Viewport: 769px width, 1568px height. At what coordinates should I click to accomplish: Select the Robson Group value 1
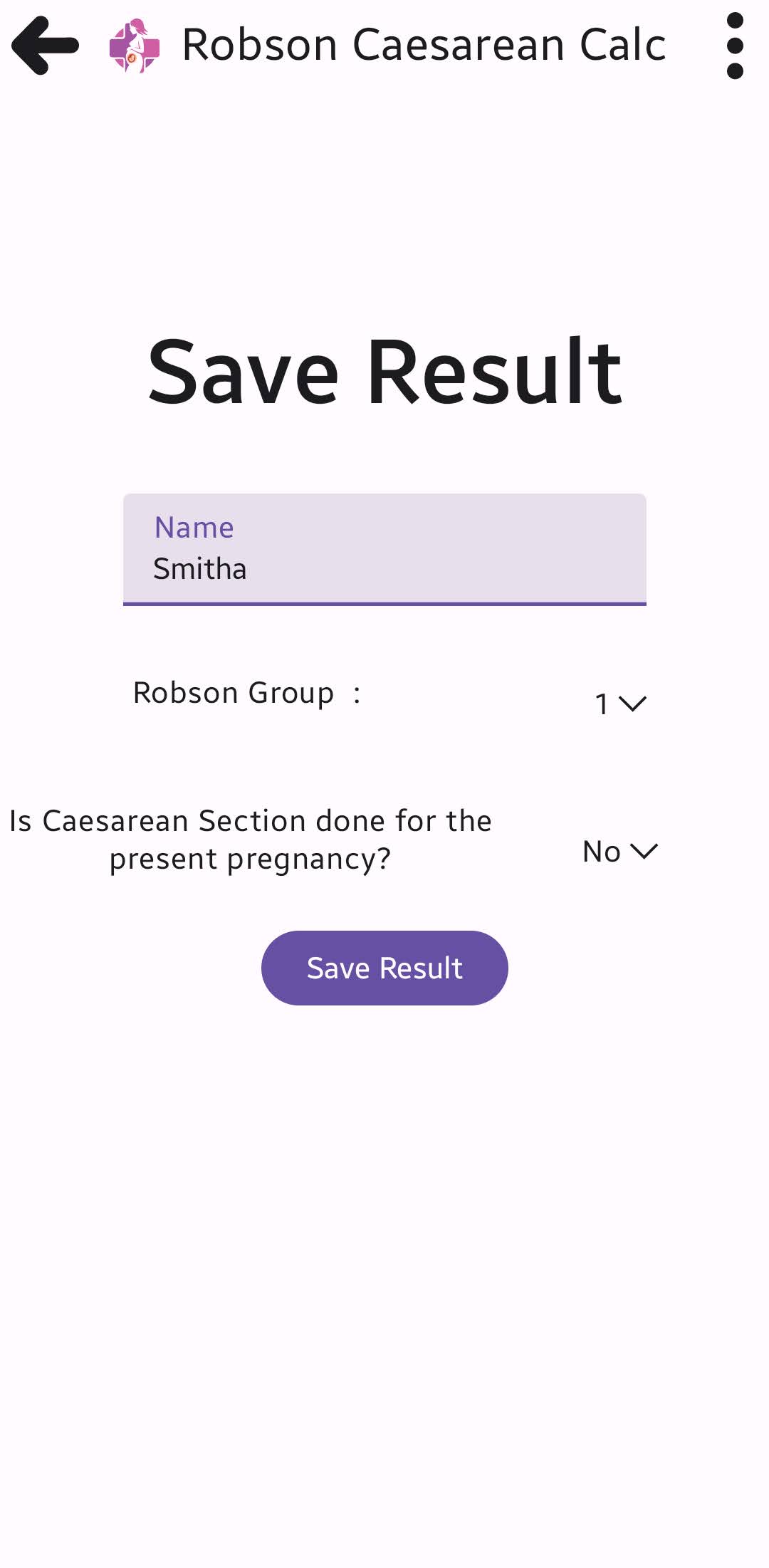pos(602,704)
